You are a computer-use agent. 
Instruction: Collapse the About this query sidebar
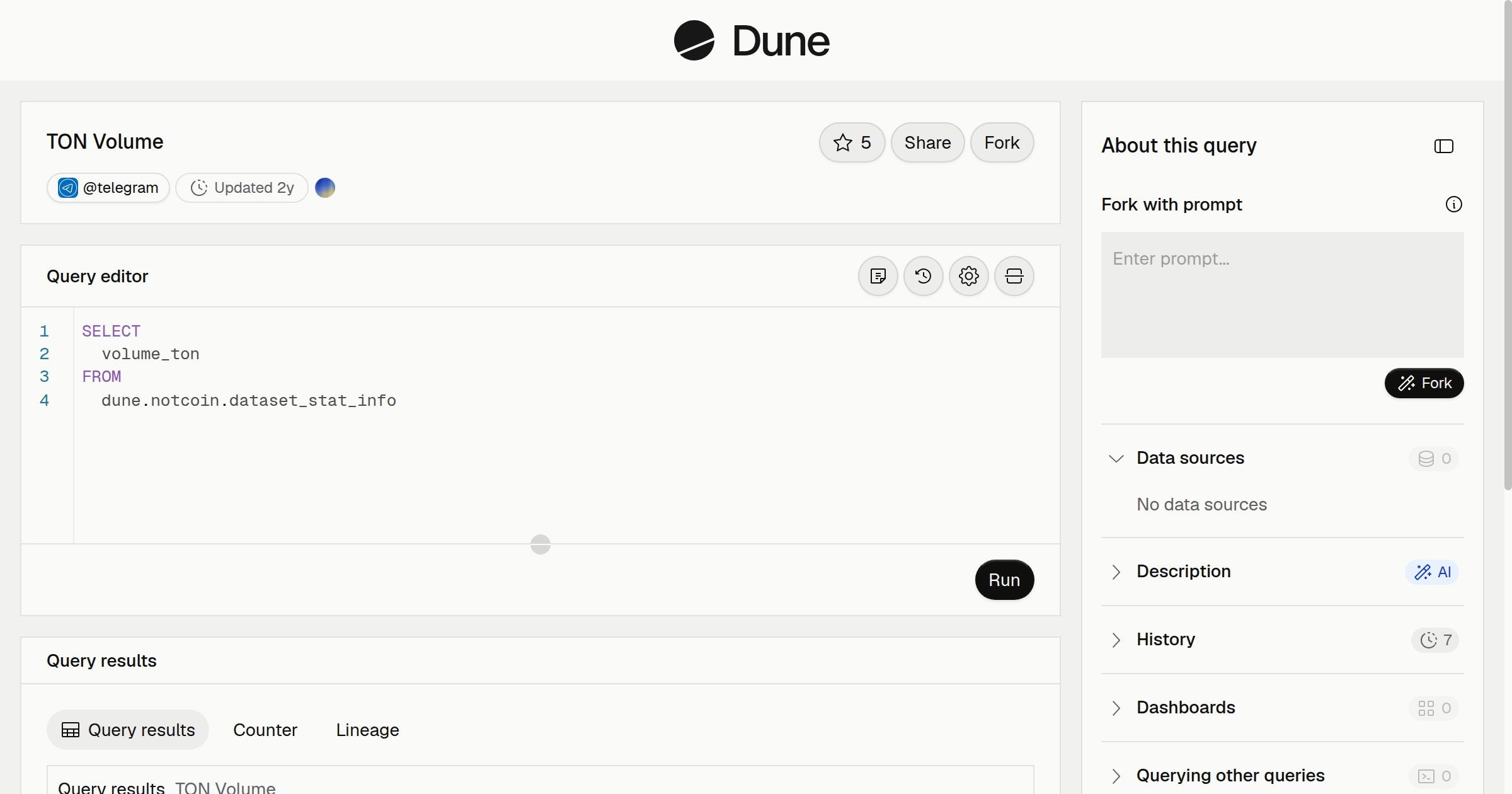click(1444, 146)
